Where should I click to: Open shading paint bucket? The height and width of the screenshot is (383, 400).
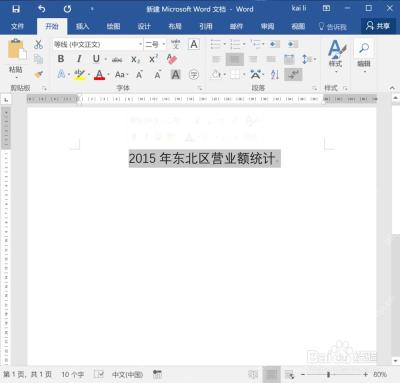(217, 74)
